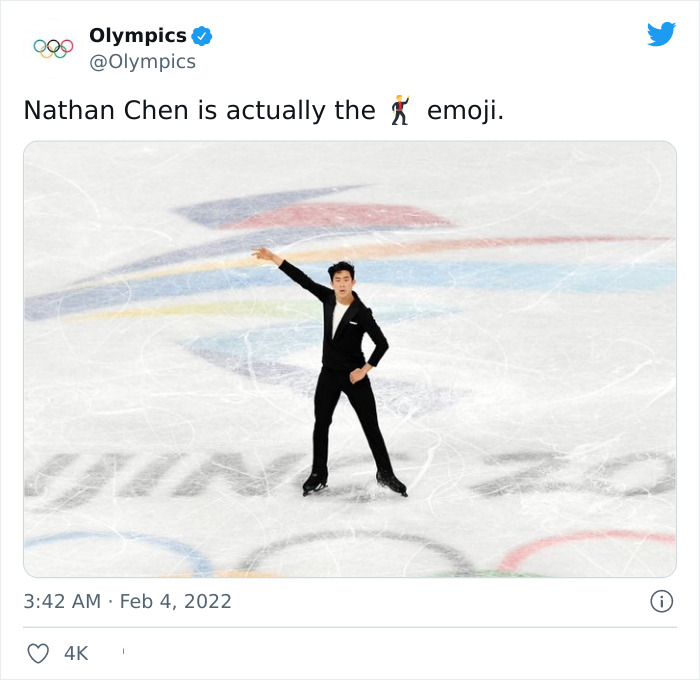Image resolution: width=700 pixels, height=680 pixels.
Task: Select the word 'emoji.' in the tweet
Action: point(465,110)
